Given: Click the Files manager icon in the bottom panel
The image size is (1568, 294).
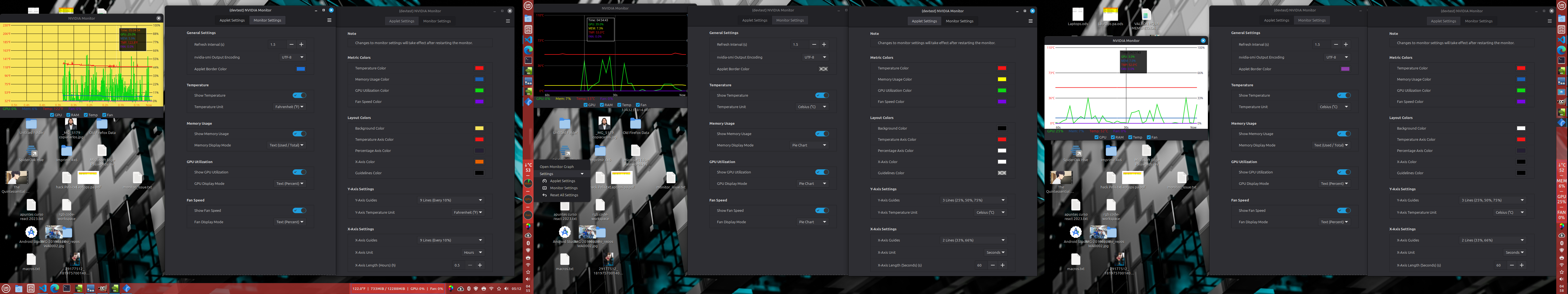Looking at the screenshot, I should pyautogui.click(x=19, y=289).
